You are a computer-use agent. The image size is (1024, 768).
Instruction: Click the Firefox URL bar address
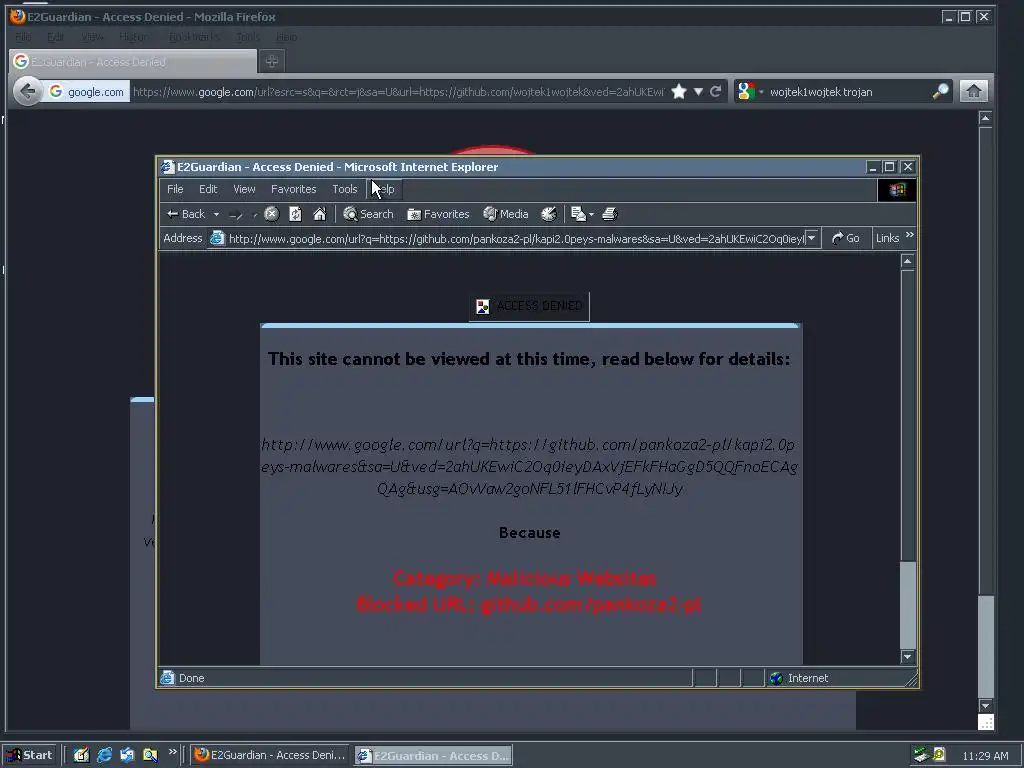[398, 92]
